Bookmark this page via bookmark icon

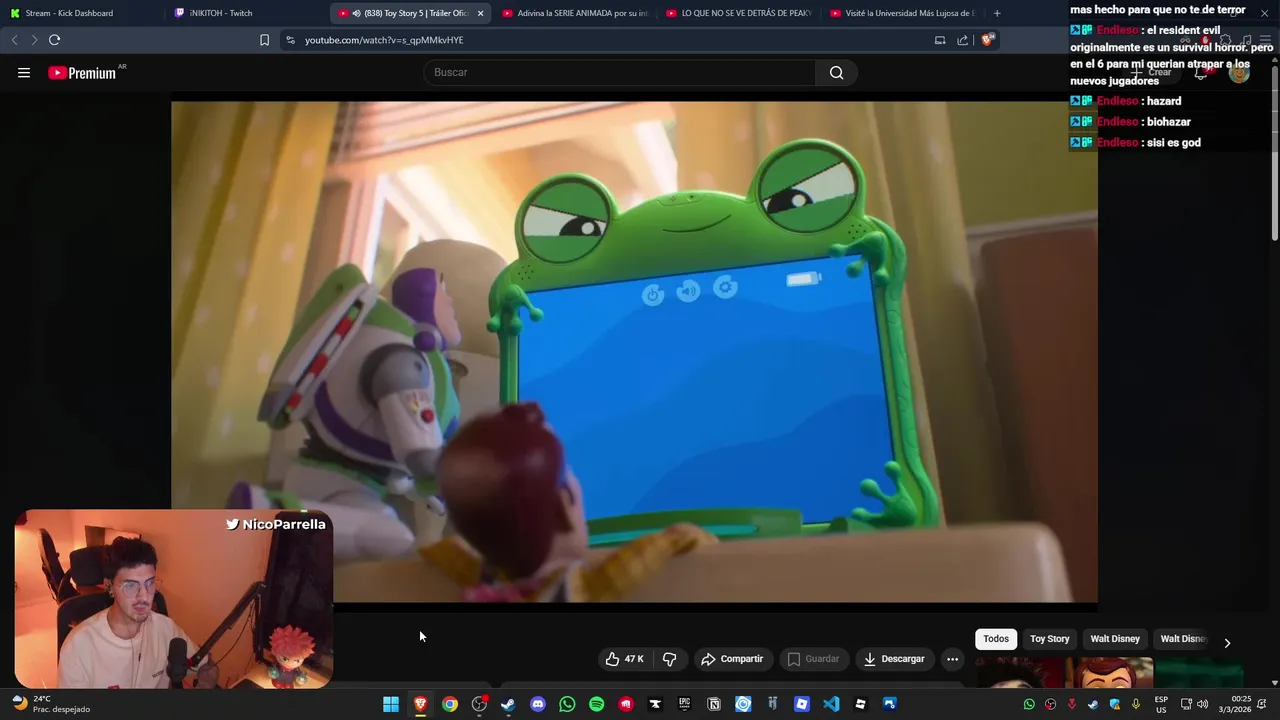[264, 40]
